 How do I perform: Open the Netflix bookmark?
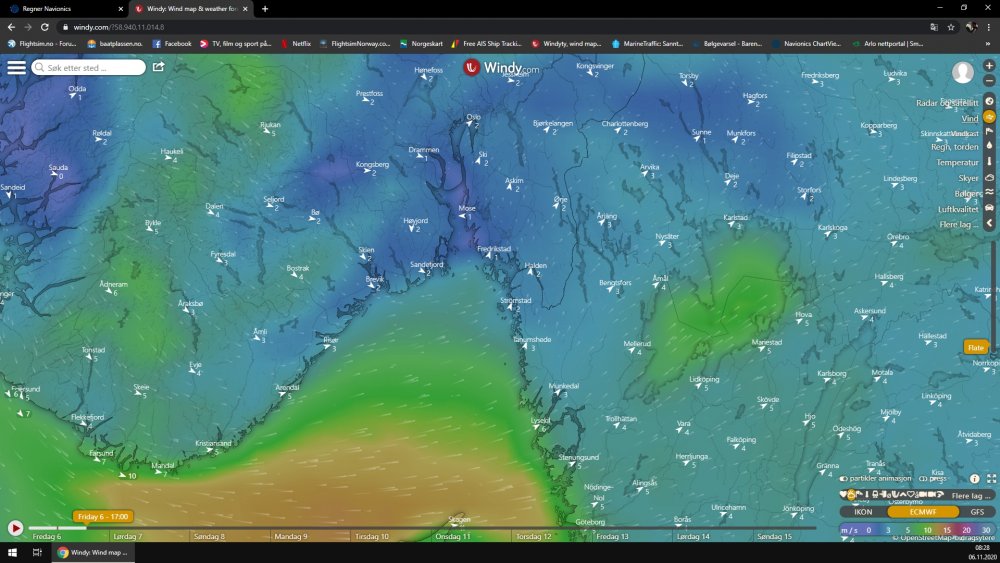pos(296,44)
